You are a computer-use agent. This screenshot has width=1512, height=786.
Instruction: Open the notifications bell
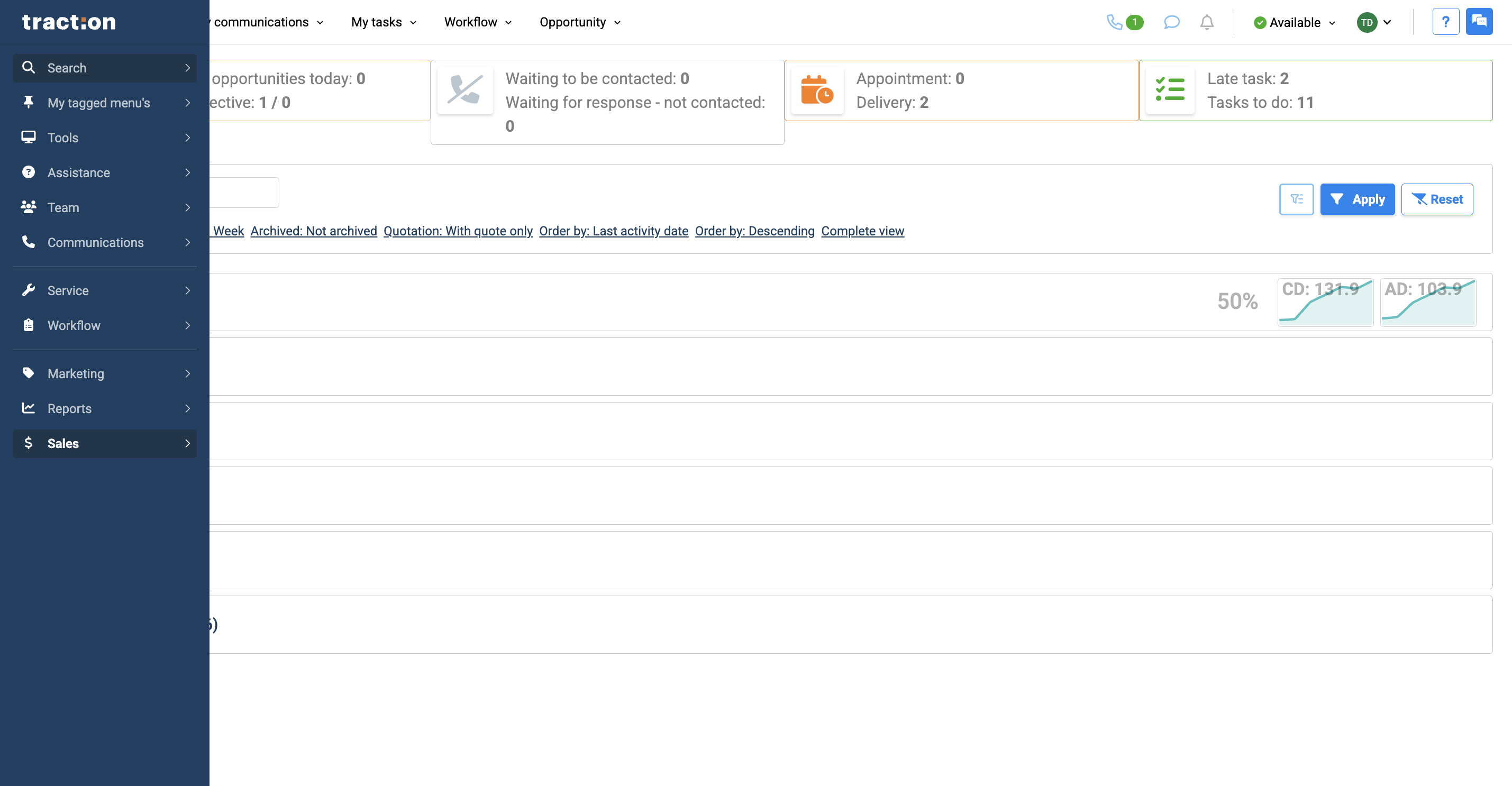click(1206, 22)
